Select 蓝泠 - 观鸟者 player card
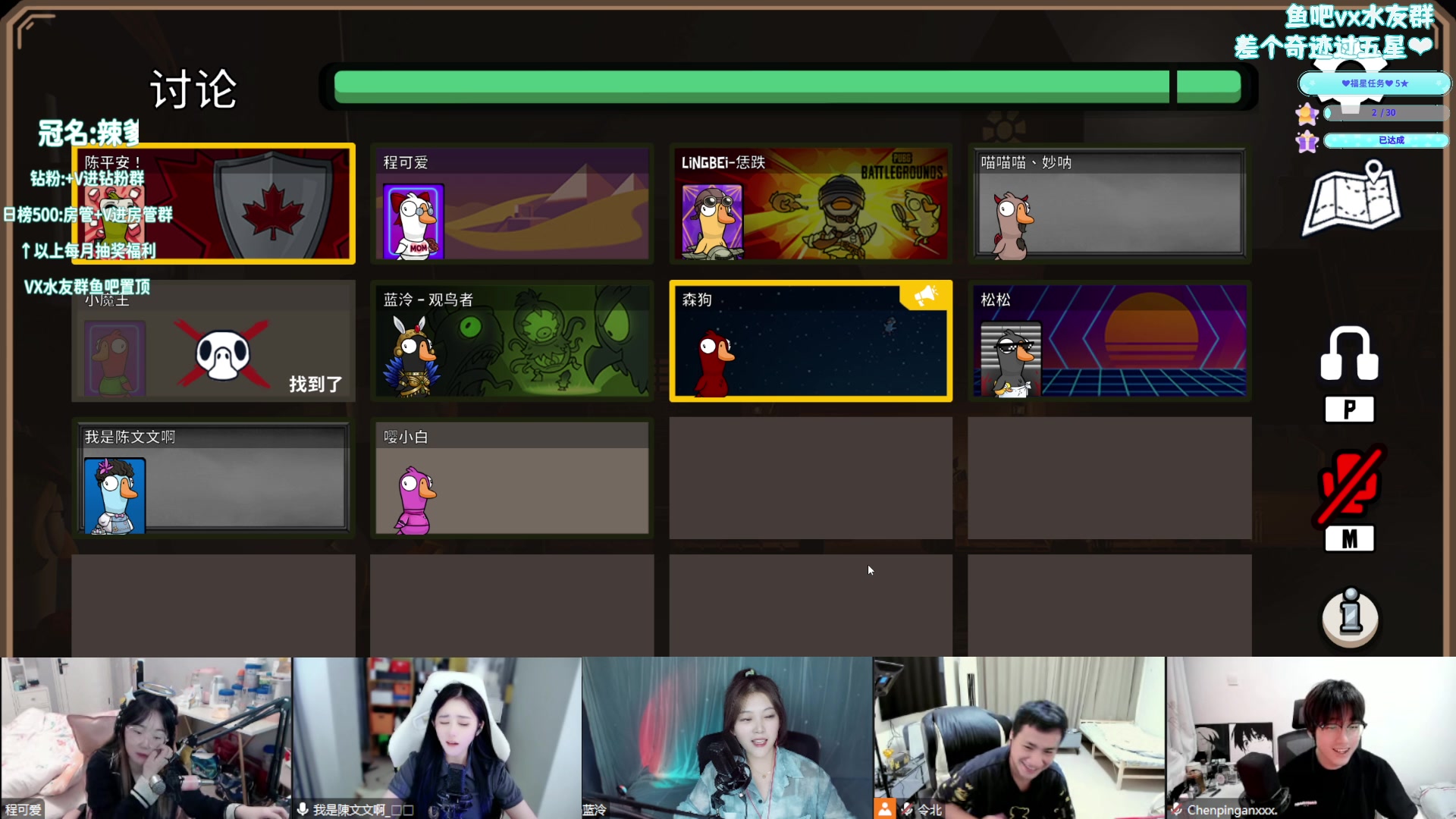The height and width of the screenshot is (819, 1456). coord(512,340)
